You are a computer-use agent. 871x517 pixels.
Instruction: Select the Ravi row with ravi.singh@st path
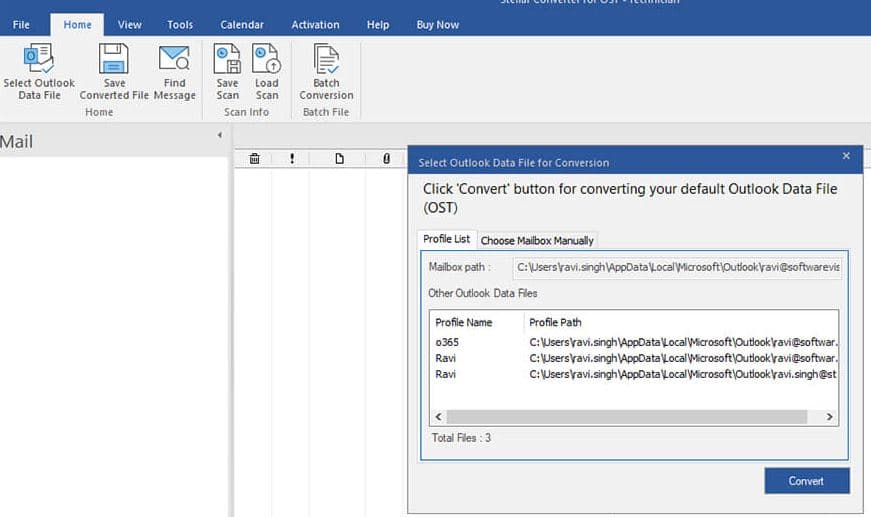click(x=634, y=374)
